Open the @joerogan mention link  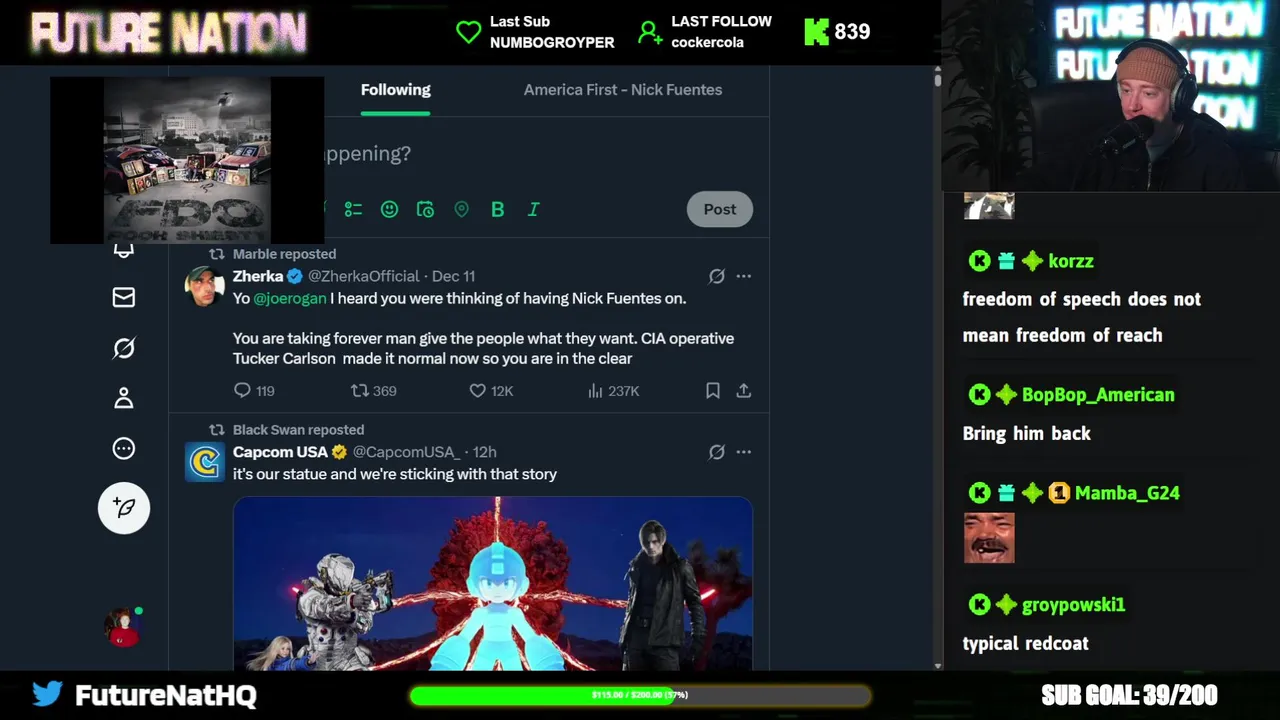pos(290,298)
